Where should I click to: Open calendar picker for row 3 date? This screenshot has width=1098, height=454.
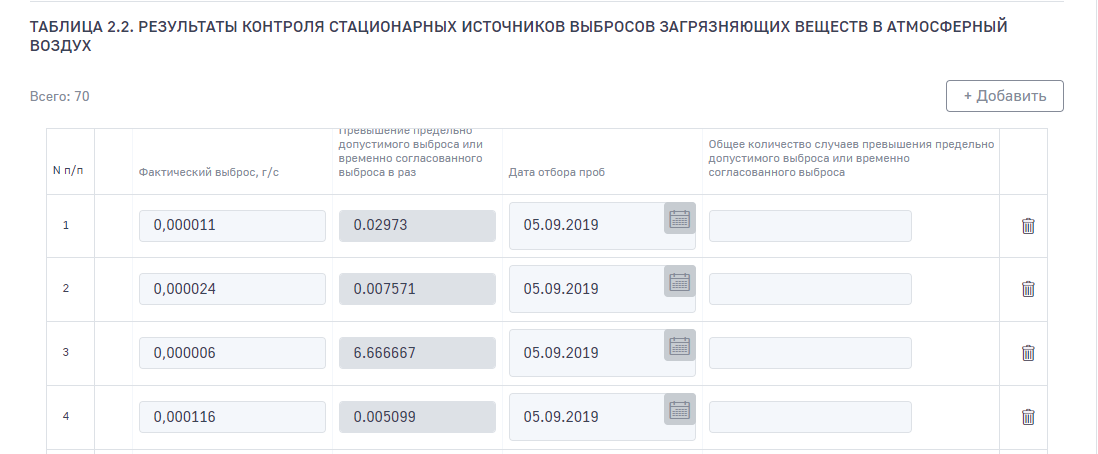click(x=680, y=347)
